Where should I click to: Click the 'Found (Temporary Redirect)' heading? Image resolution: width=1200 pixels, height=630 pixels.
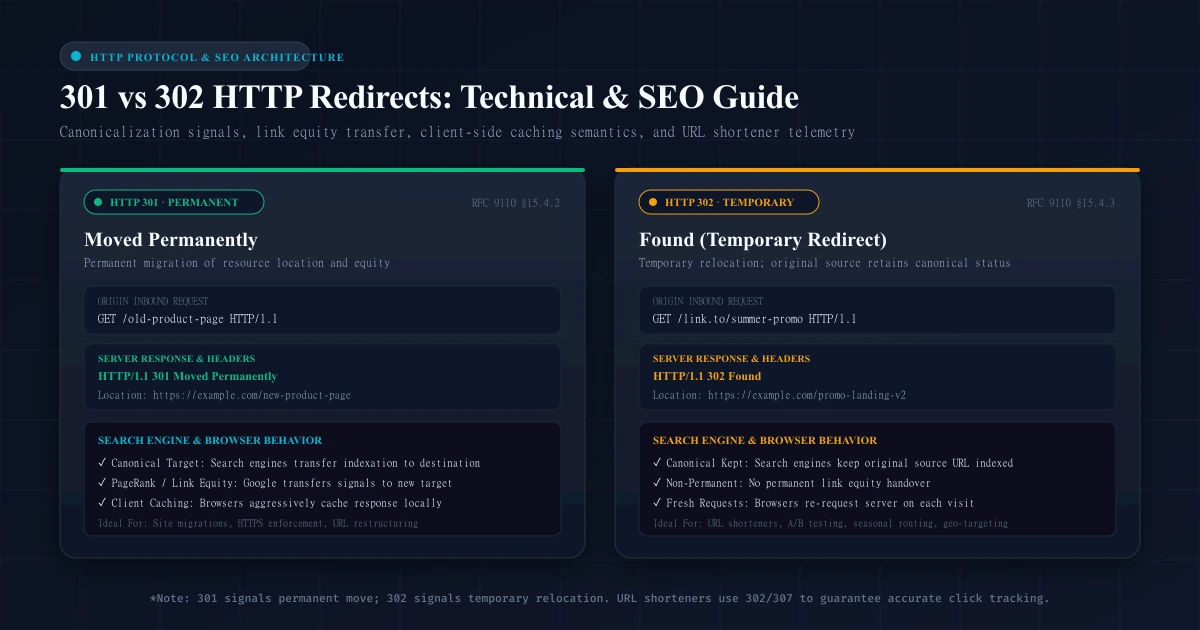(x=763, y=240)
